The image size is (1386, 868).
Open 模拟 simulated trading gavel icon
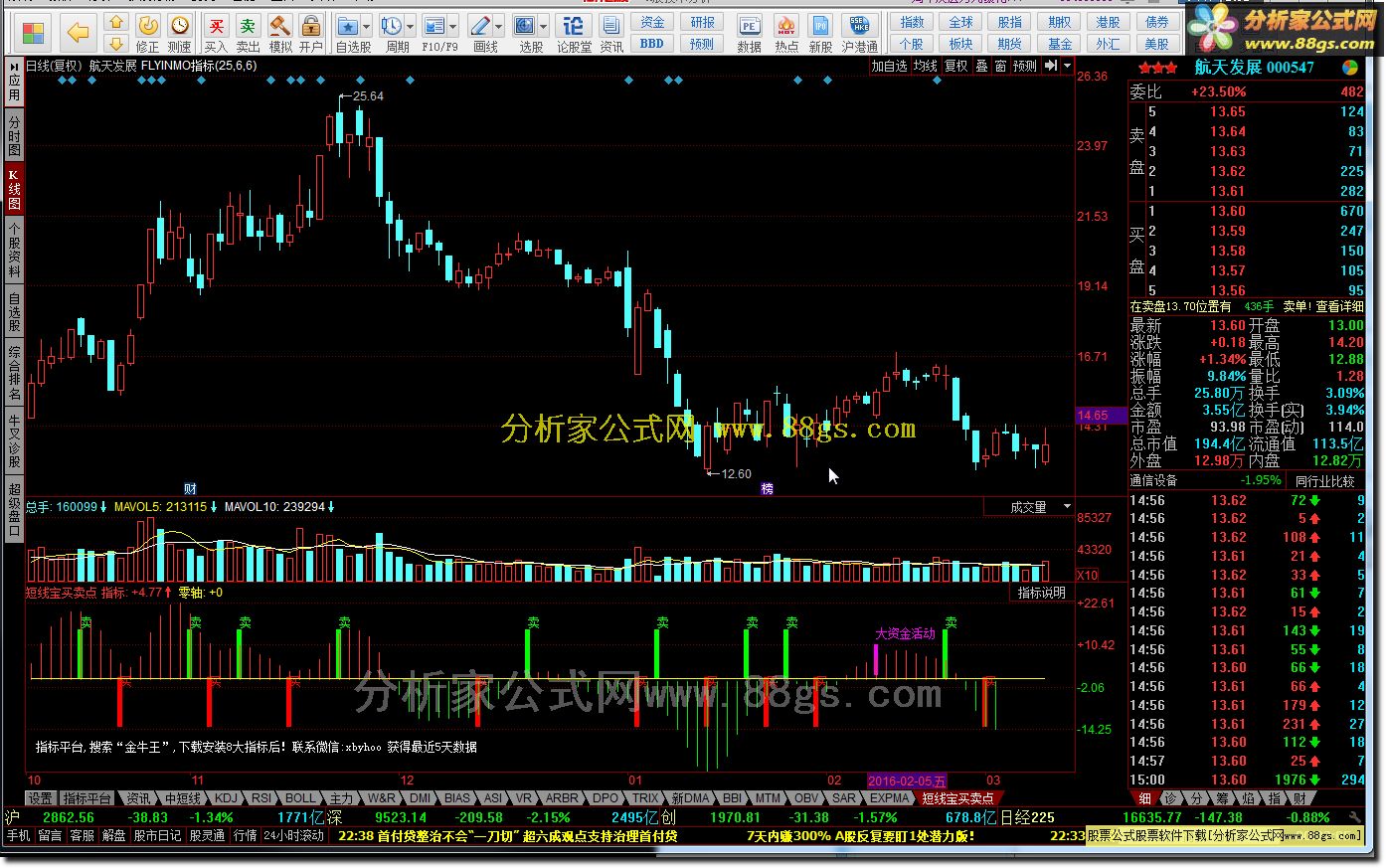point(280,33)
